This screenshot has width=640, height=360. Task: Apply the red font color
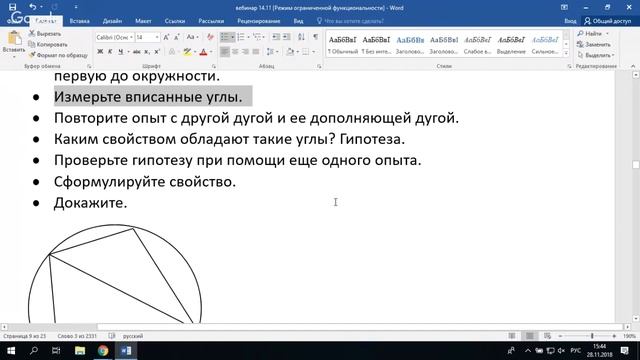pos(203,52)
